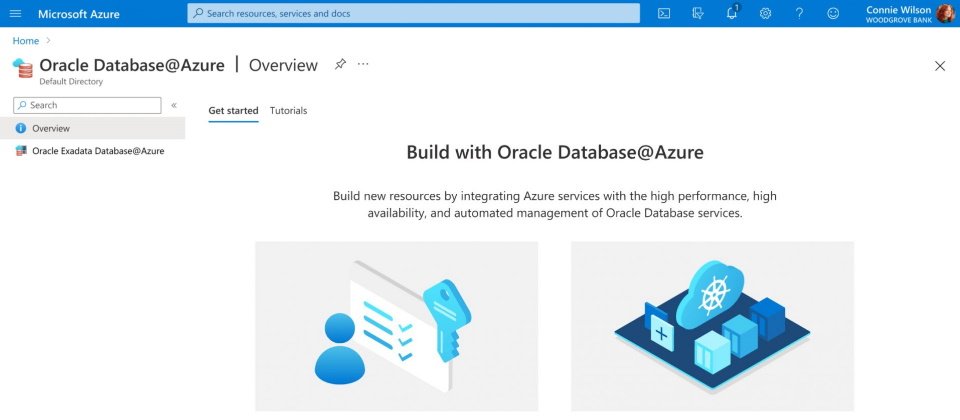
Task: Switch to the Tutorials tab
Action: (x=288, y=111)
